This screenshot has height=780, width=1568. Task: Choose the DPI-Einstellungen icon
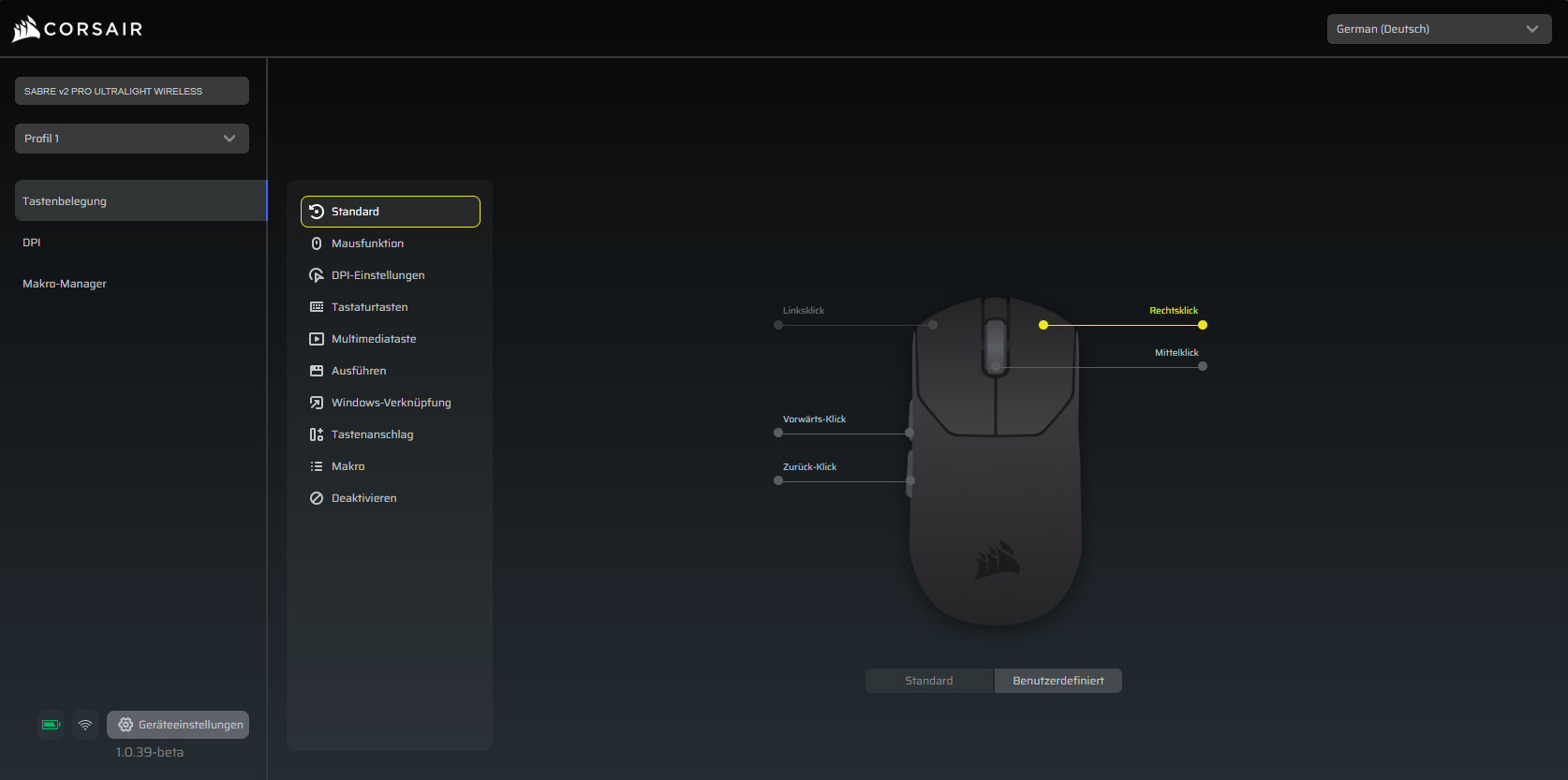tap(317, 275)
